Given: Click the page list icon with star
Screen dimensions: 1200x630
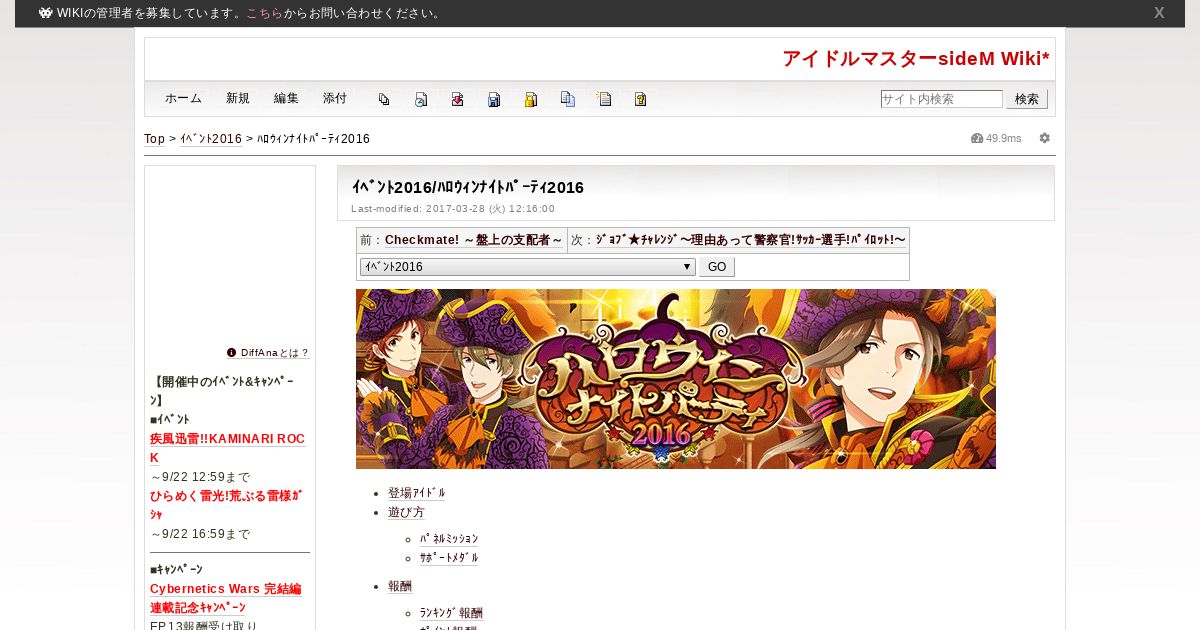Looking at the screenshot, I should pos(604,99).
